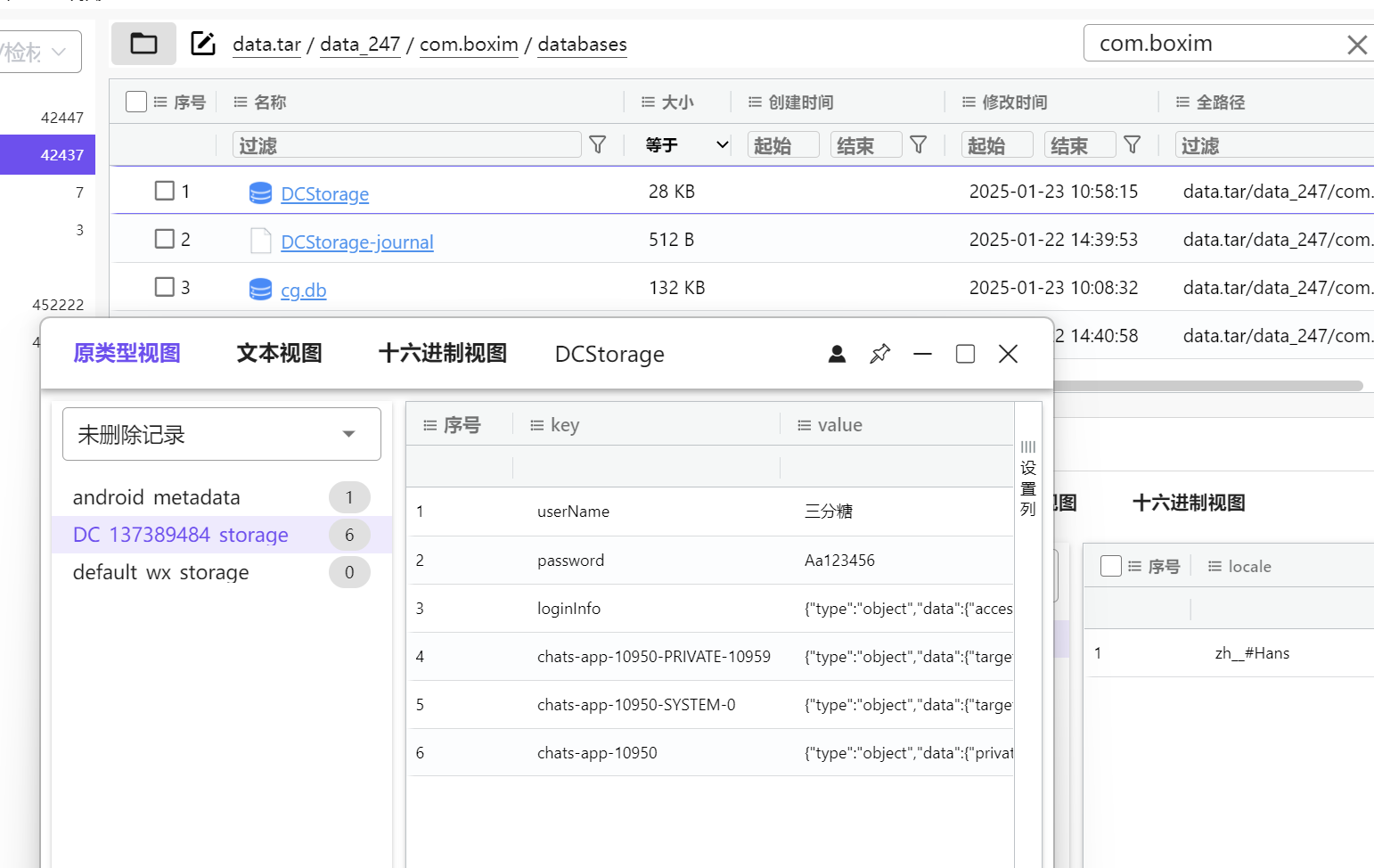1374x868 pixels.
Task: Click the 创建时间 起始 date input
Action: pyautogui.click(x=783, y=144)
